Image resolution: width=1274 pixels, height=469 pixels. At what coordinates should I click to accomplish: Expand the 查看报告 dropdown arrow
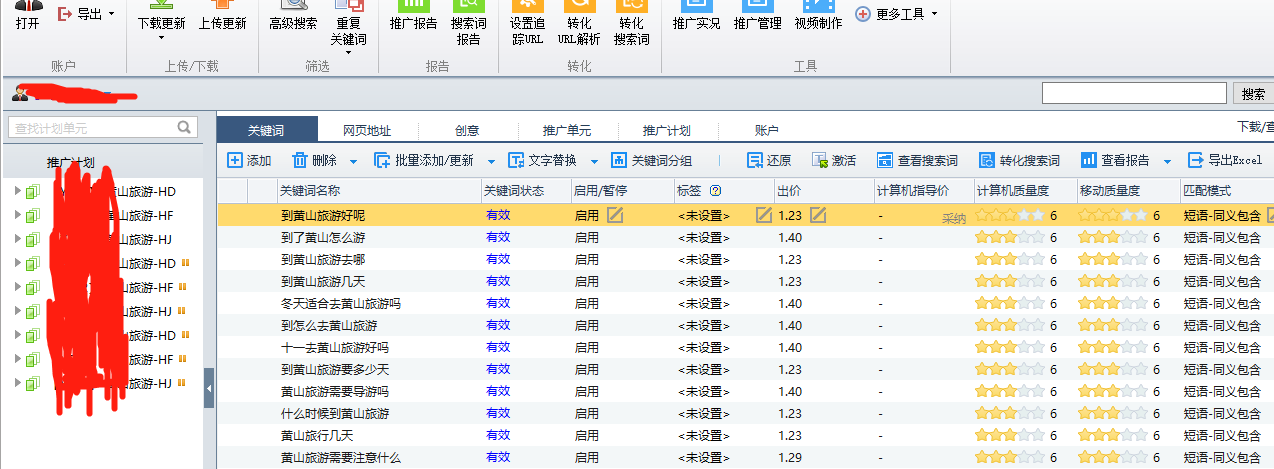click(1167, 162)
